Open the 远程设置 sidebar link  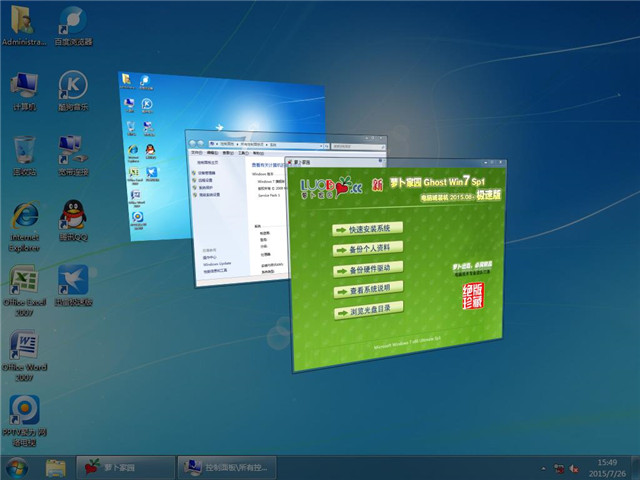click(x=205, y=180)
